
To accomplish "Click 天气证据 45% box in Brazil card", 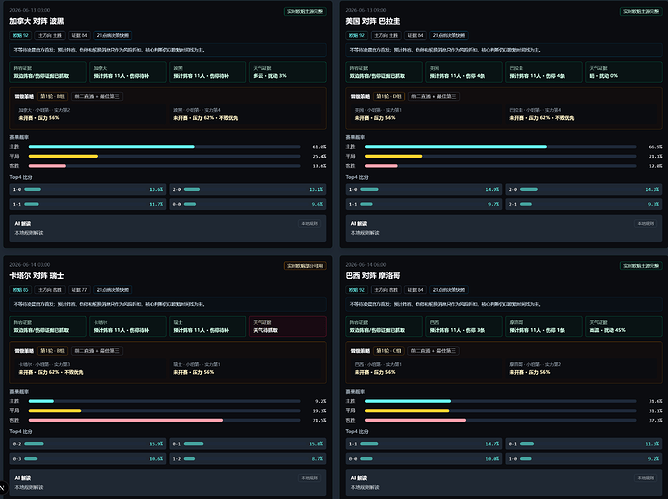I will click(x=624, y=326).
